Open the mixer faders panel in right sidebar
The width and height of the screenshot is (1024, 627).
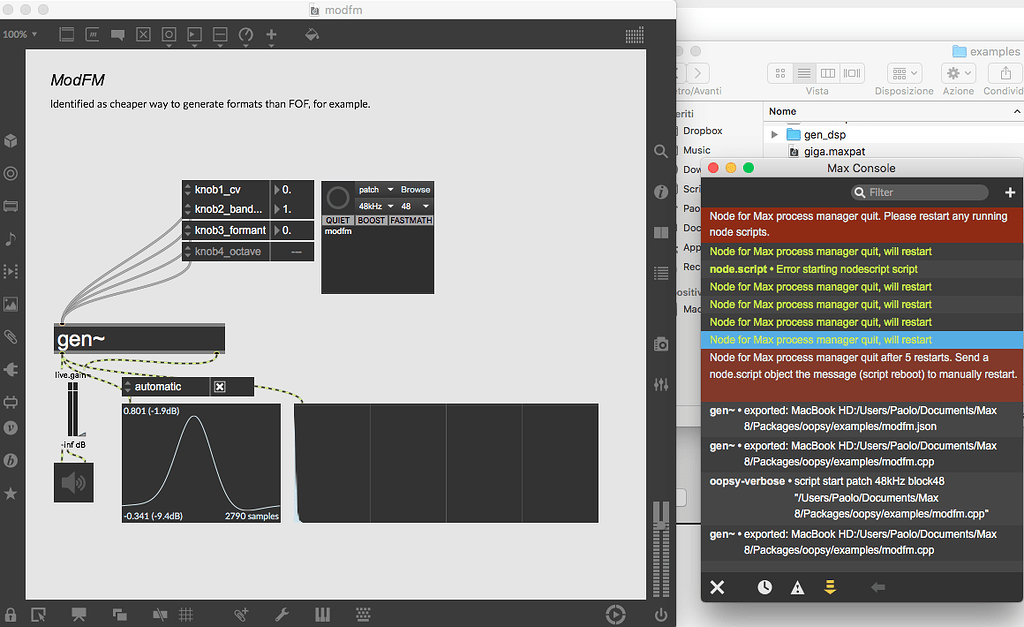coord(660,384)
